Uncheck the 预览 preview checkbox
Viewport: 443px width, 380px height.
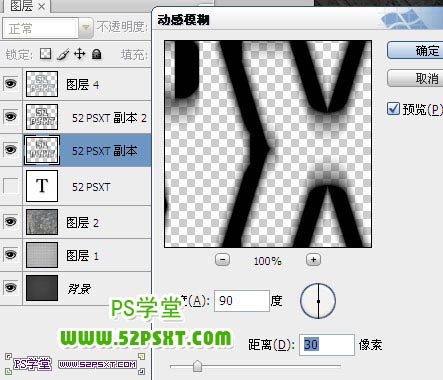click(393, 109)
